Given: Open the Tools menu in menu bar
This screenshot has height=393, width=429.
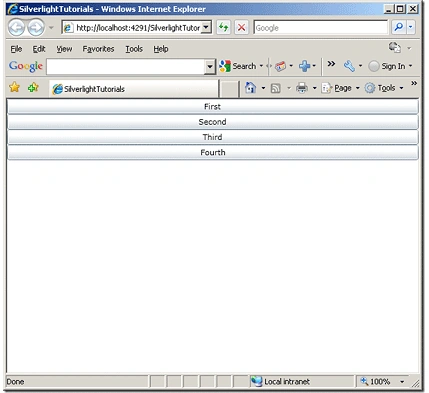Looking at the screenshot, I should click(134, 49).
